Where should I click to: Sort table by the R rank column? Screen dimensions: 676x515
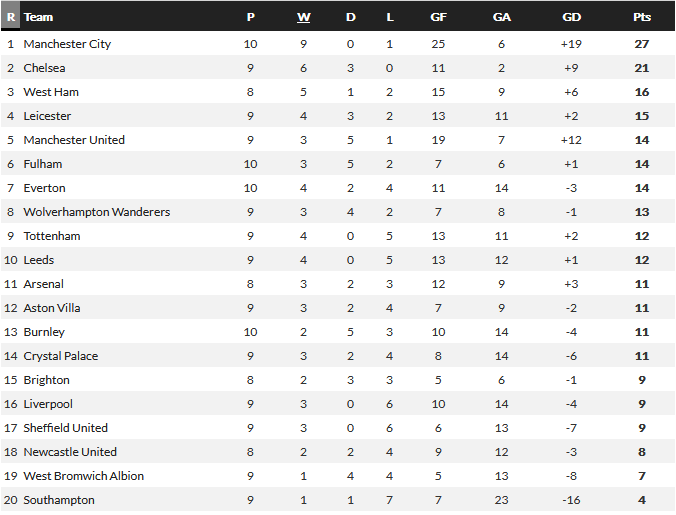click(x=11, y=17)
